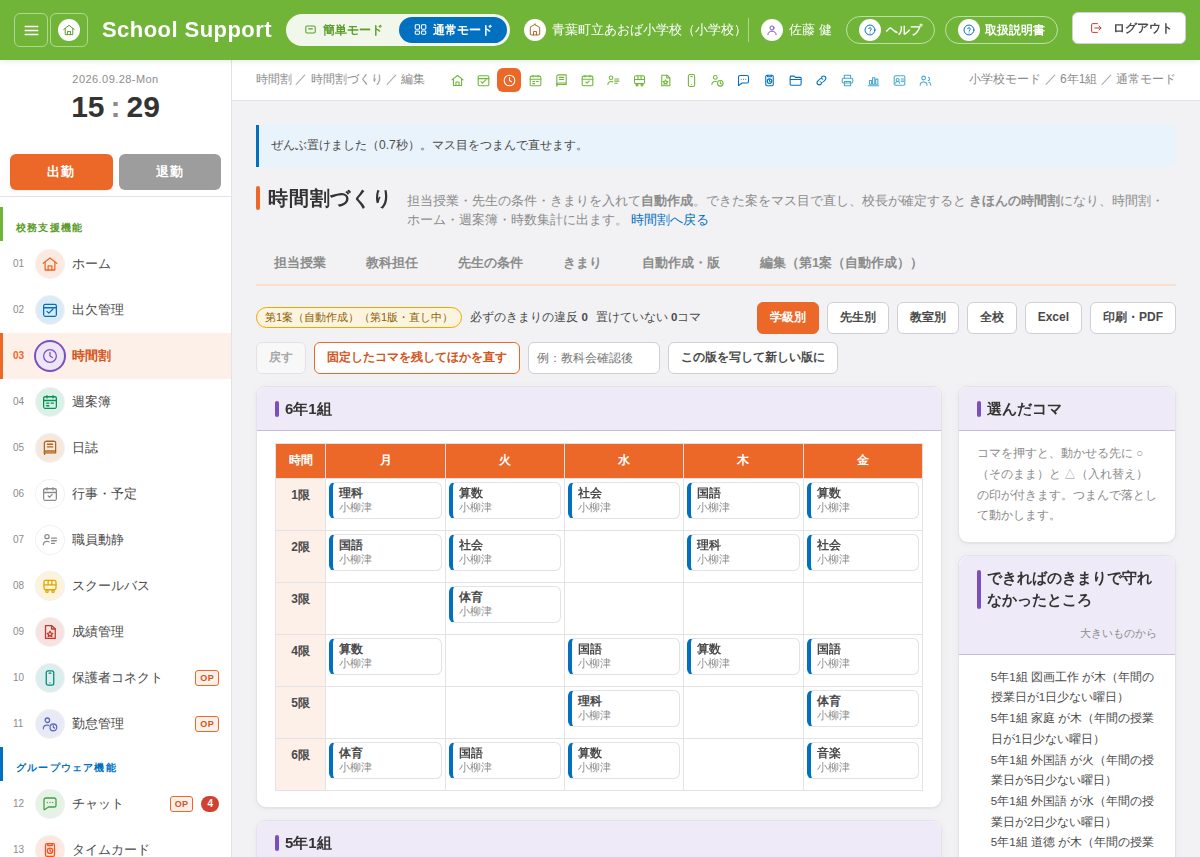Click the smartphone parent-connect shortcut icon
This screenshot has width=1200, height=857.
691,80
